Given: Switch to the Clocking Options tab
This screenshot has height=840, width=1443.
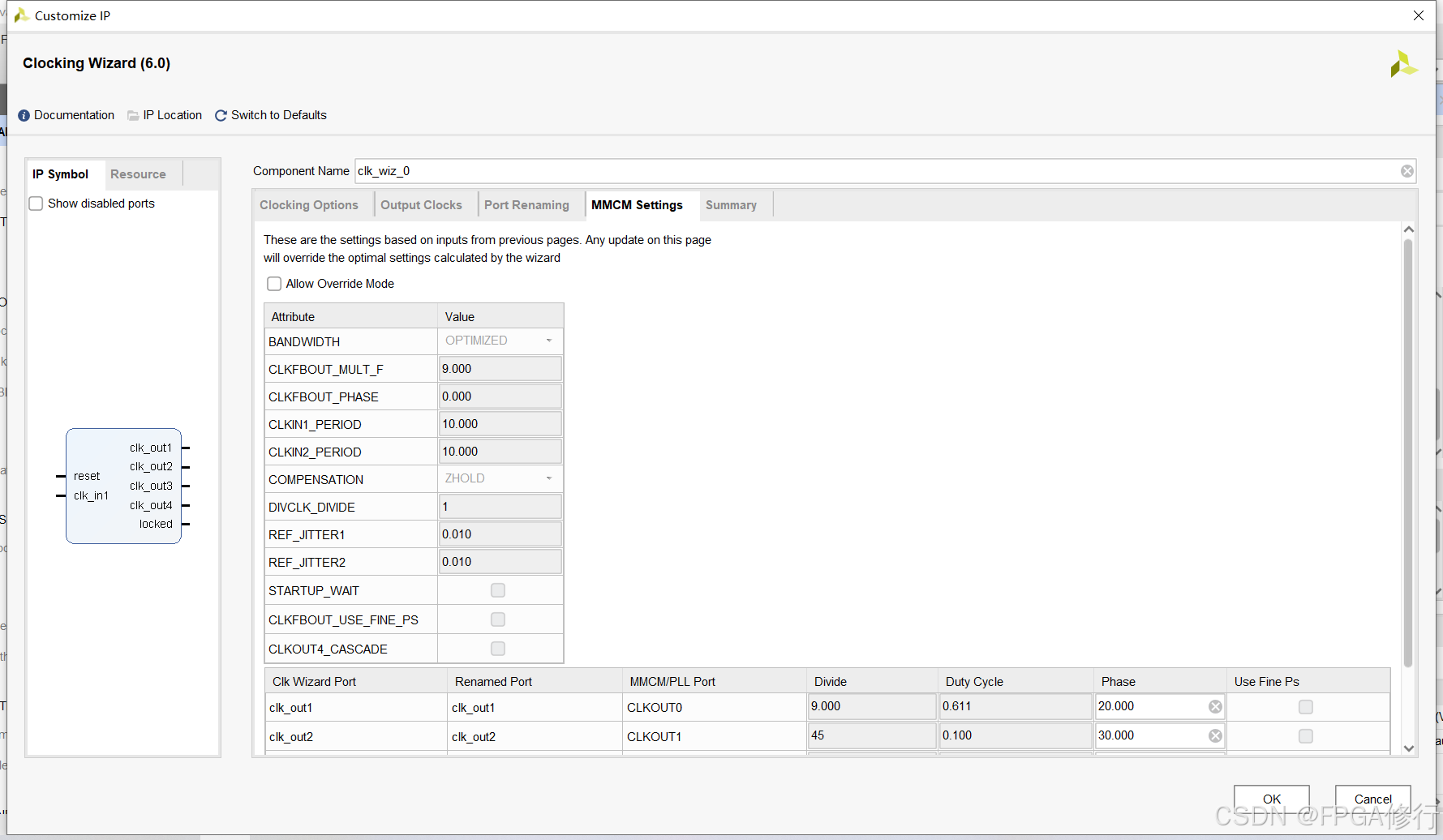Looking at the screenshot, I should [309, 205].
